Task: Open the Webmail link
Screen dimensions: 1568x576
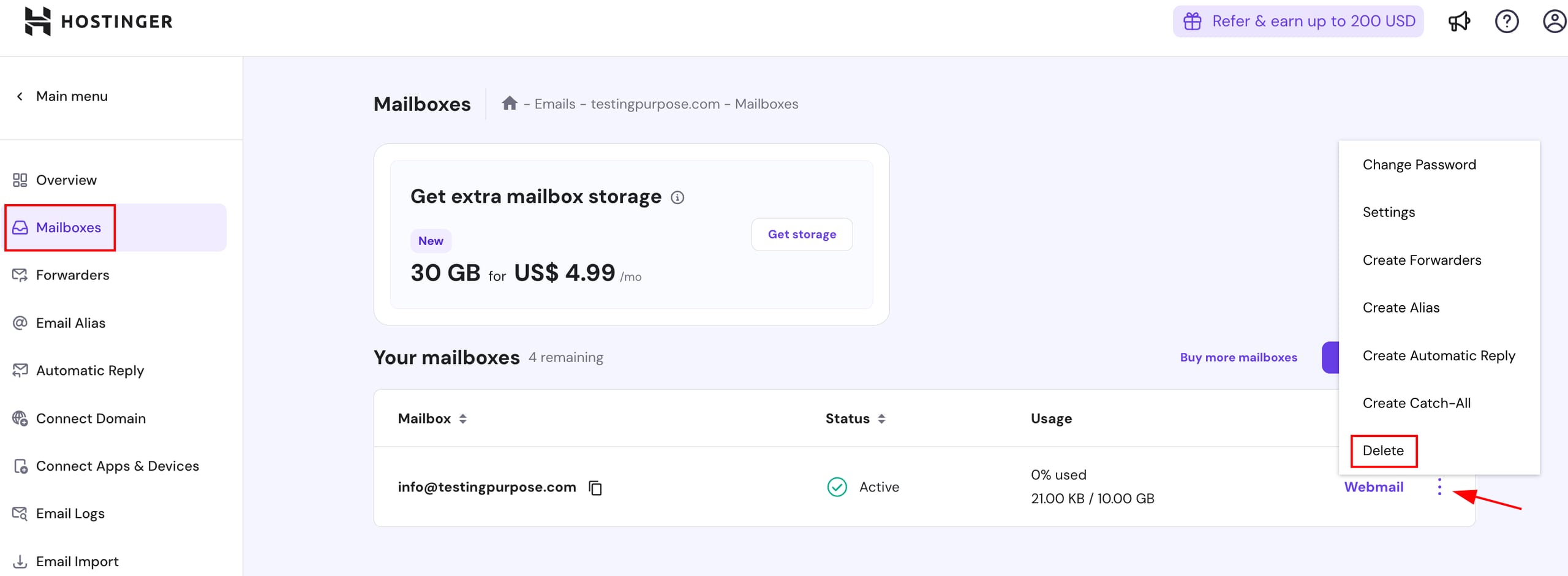Action: tap(1373, 487)
